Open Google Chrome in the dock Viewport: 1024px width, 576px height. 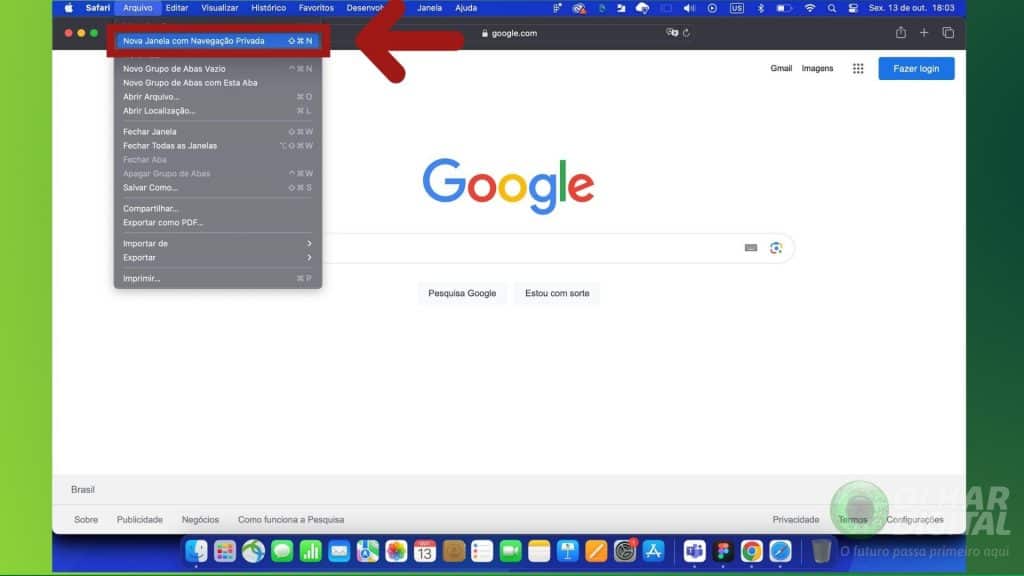coord(752,551)
